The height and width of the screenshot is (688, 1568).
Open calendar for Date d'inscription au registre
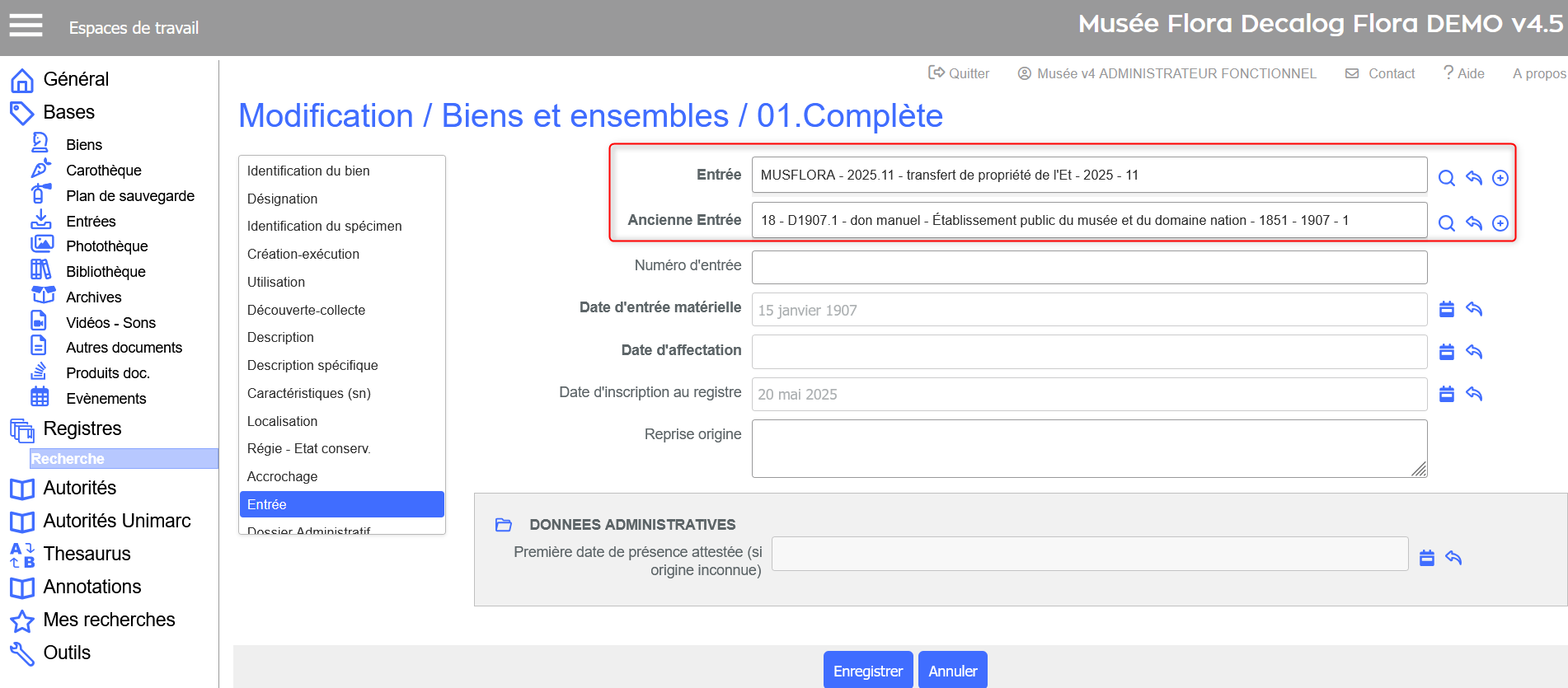tap(1446, 394)
